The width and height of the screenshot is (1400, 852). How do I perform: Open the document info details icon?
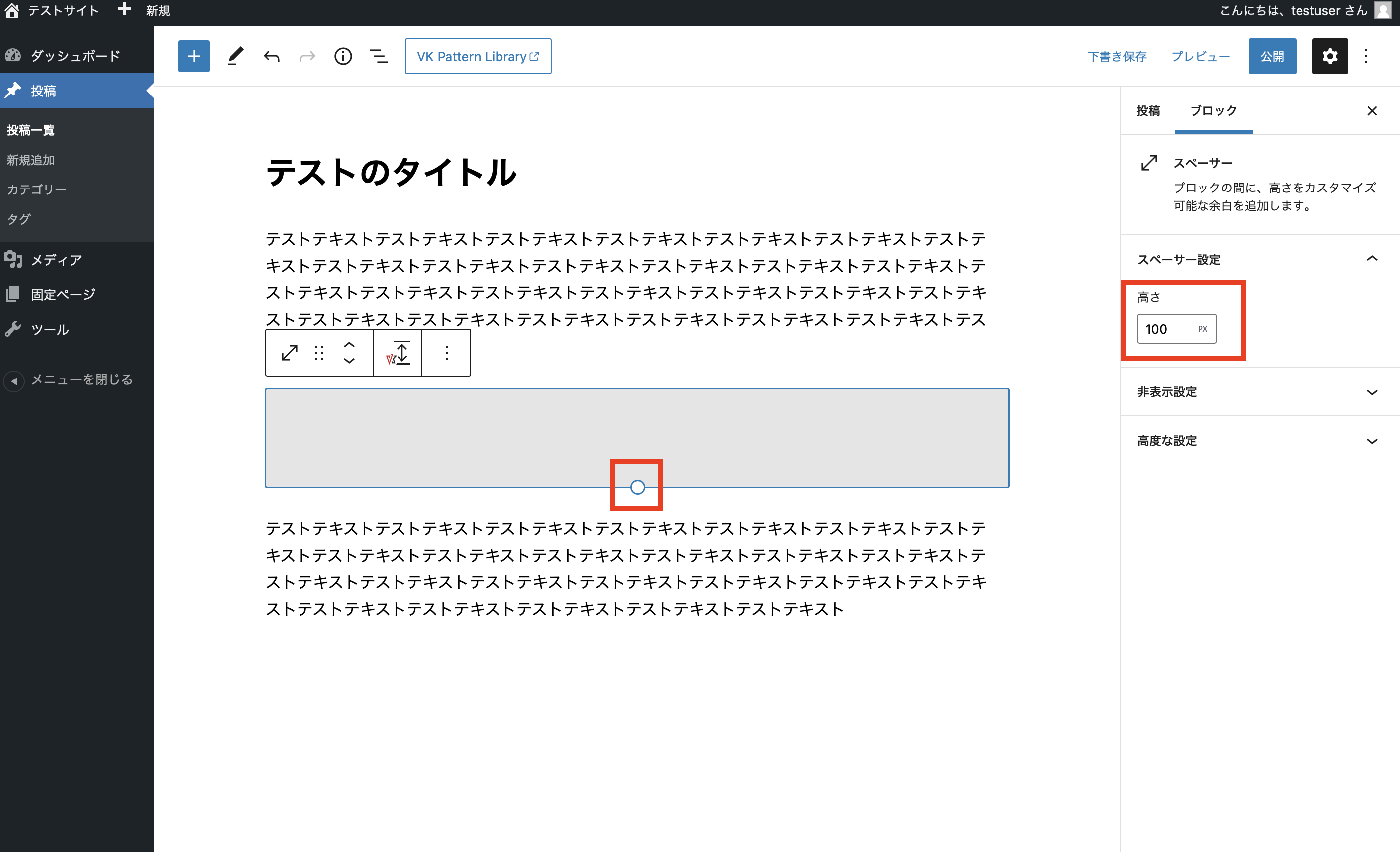(x=343, y=56)
